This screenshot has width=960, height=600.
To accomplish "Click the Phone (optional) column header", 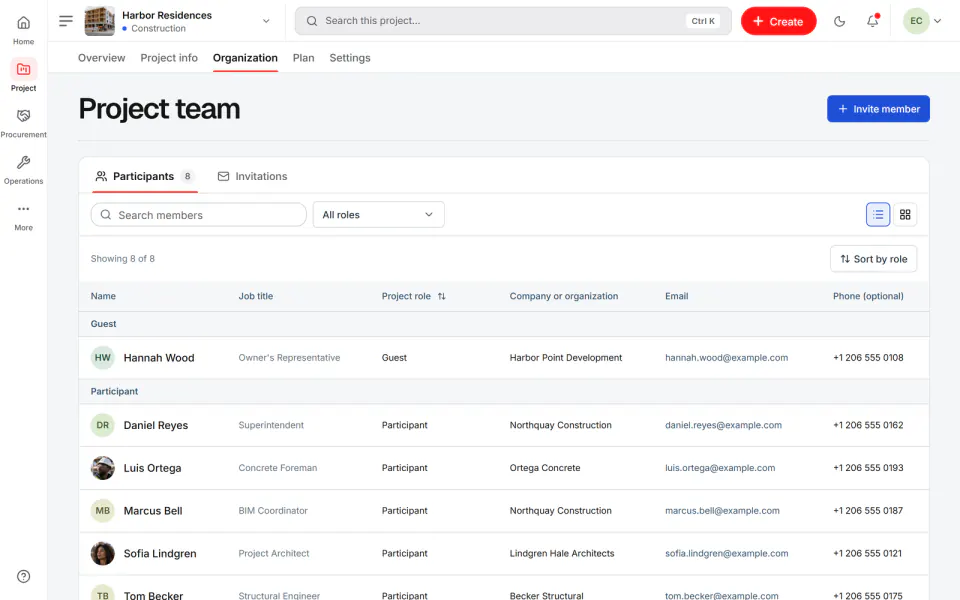I will [868, 296].
